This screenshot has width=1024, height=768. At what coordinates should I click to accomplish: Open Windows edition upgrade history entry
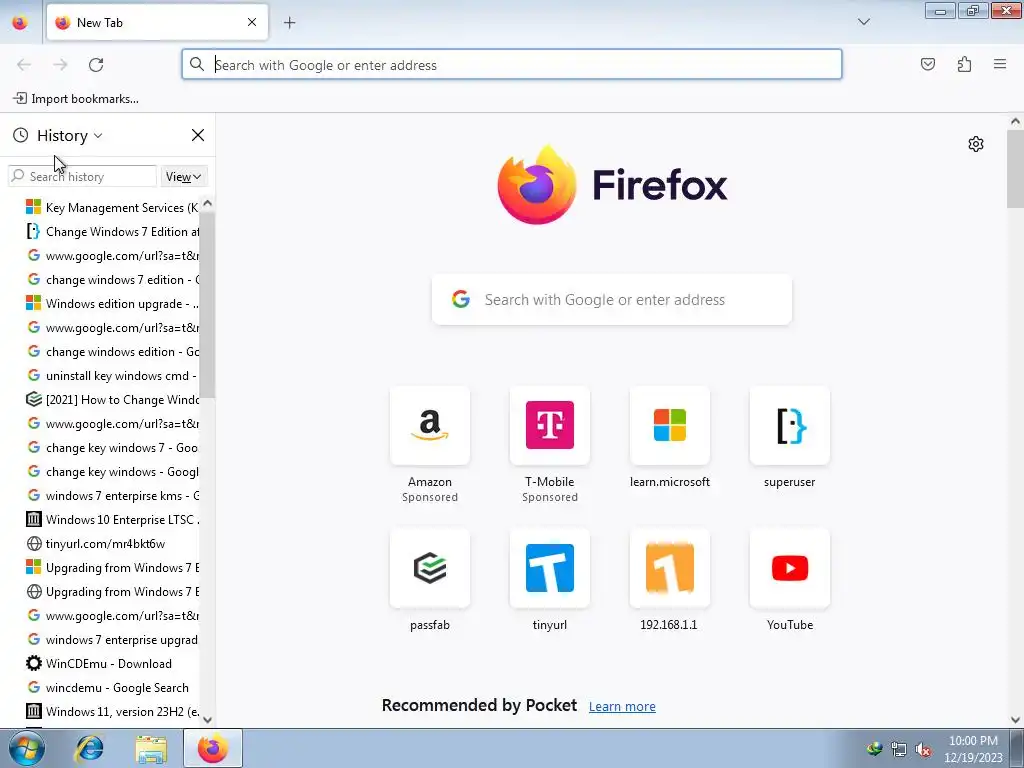tap(111, 304)
